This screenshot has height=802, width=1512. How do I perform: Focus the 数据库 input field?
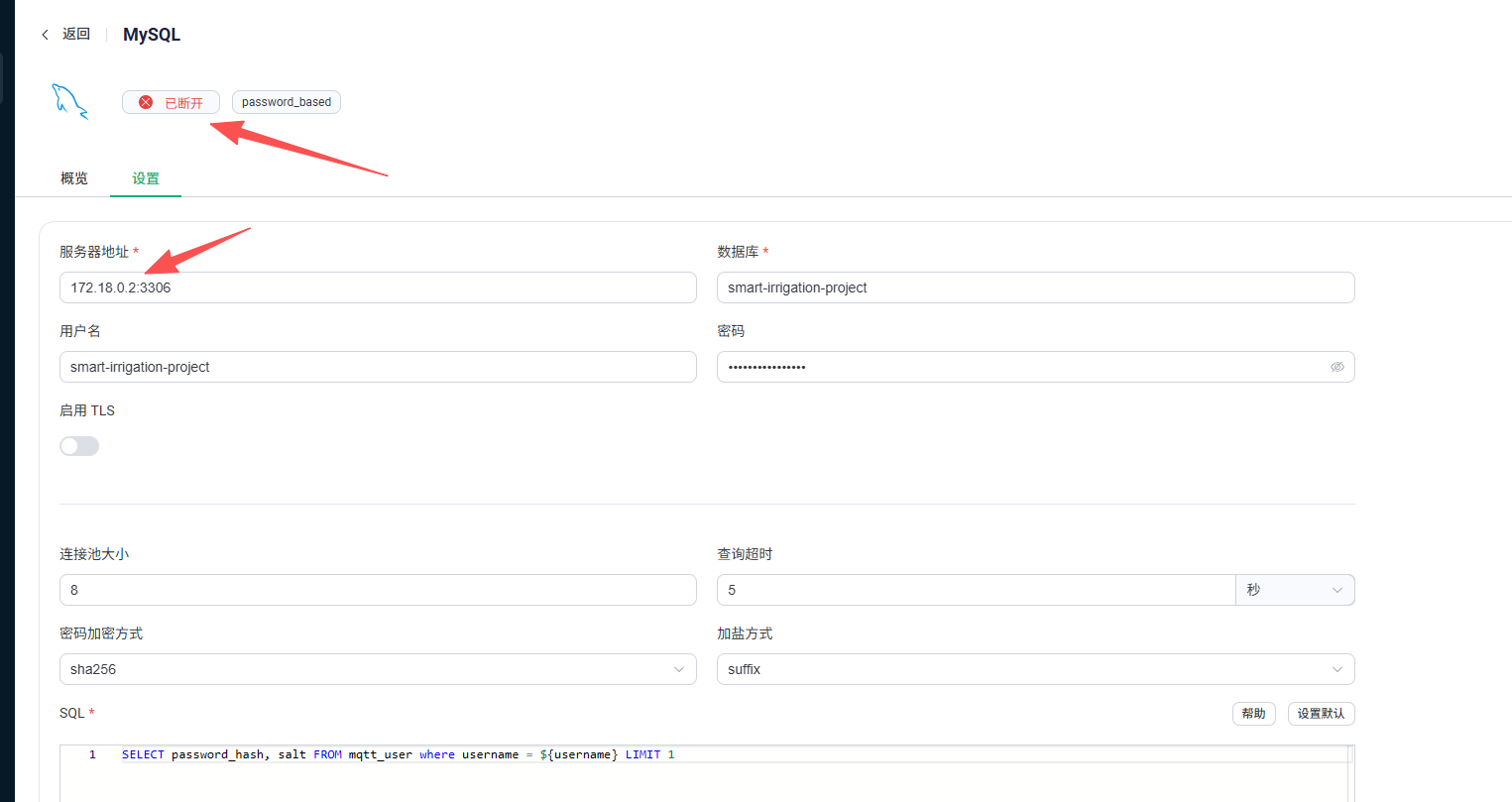(x=1036, y=287)
